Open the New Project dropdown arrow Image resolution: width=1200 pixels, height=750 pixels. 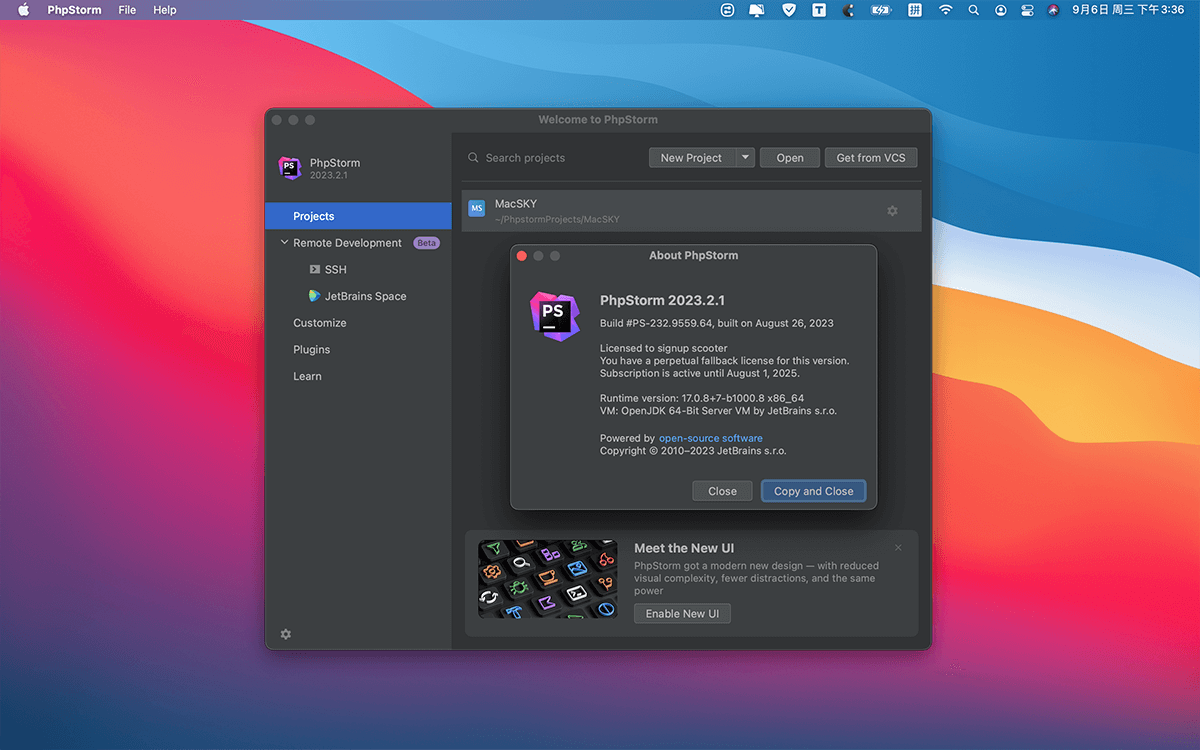[745, 158]
